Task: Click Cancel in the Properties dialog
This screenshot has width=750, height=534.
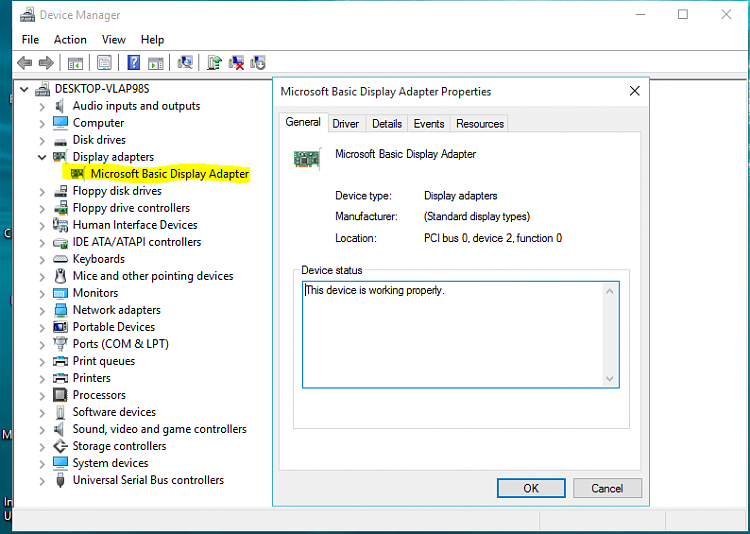Action: click(607, 488)
